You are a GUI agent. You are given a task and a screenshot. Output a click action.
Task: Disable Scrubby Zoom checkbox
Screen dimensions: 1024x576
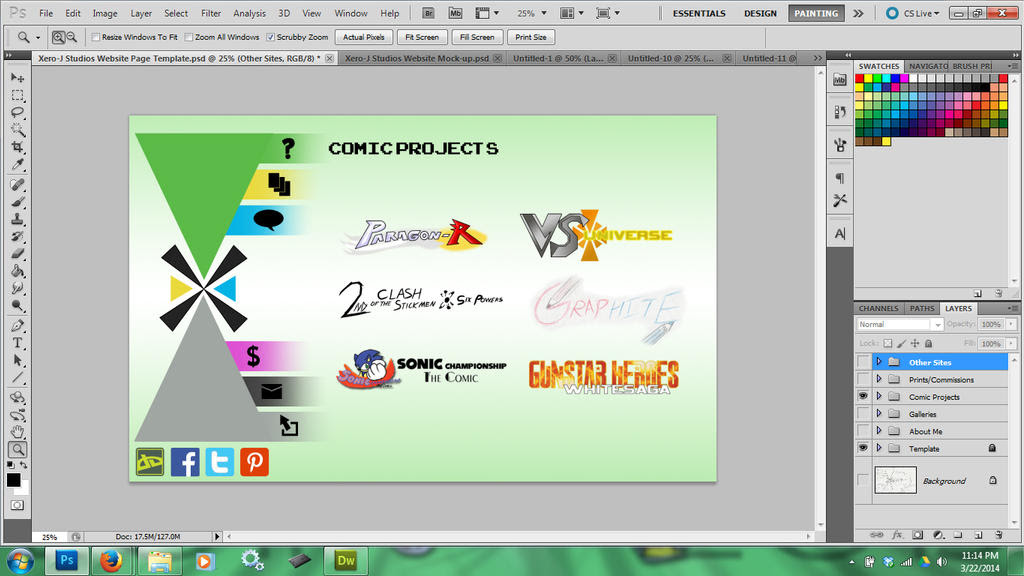[x=270, y=37]
